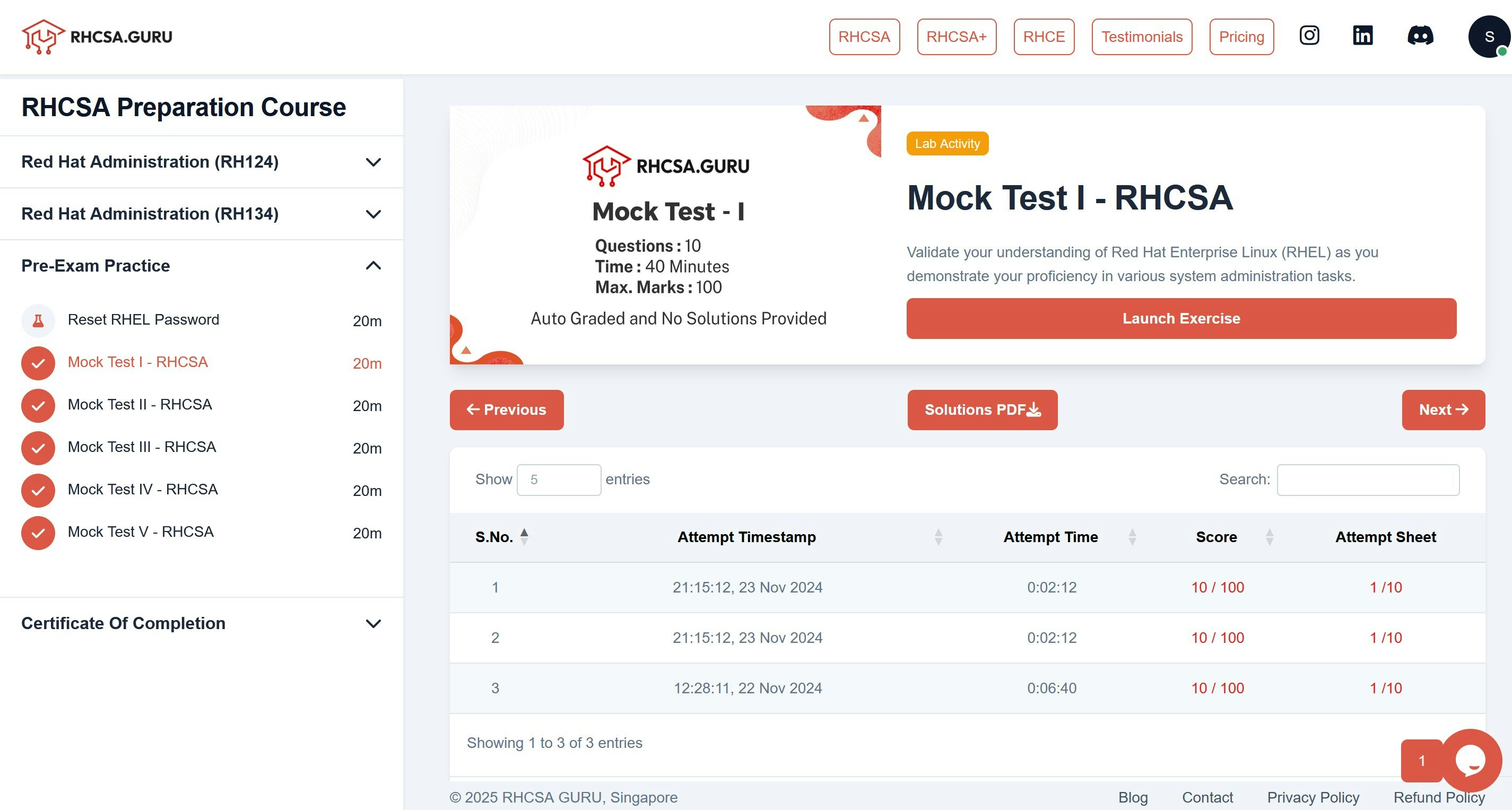The image size is (1512, 810).
Task: Select Mock Test V - RHCSA lesson
Action: click(x=141, y=531)
